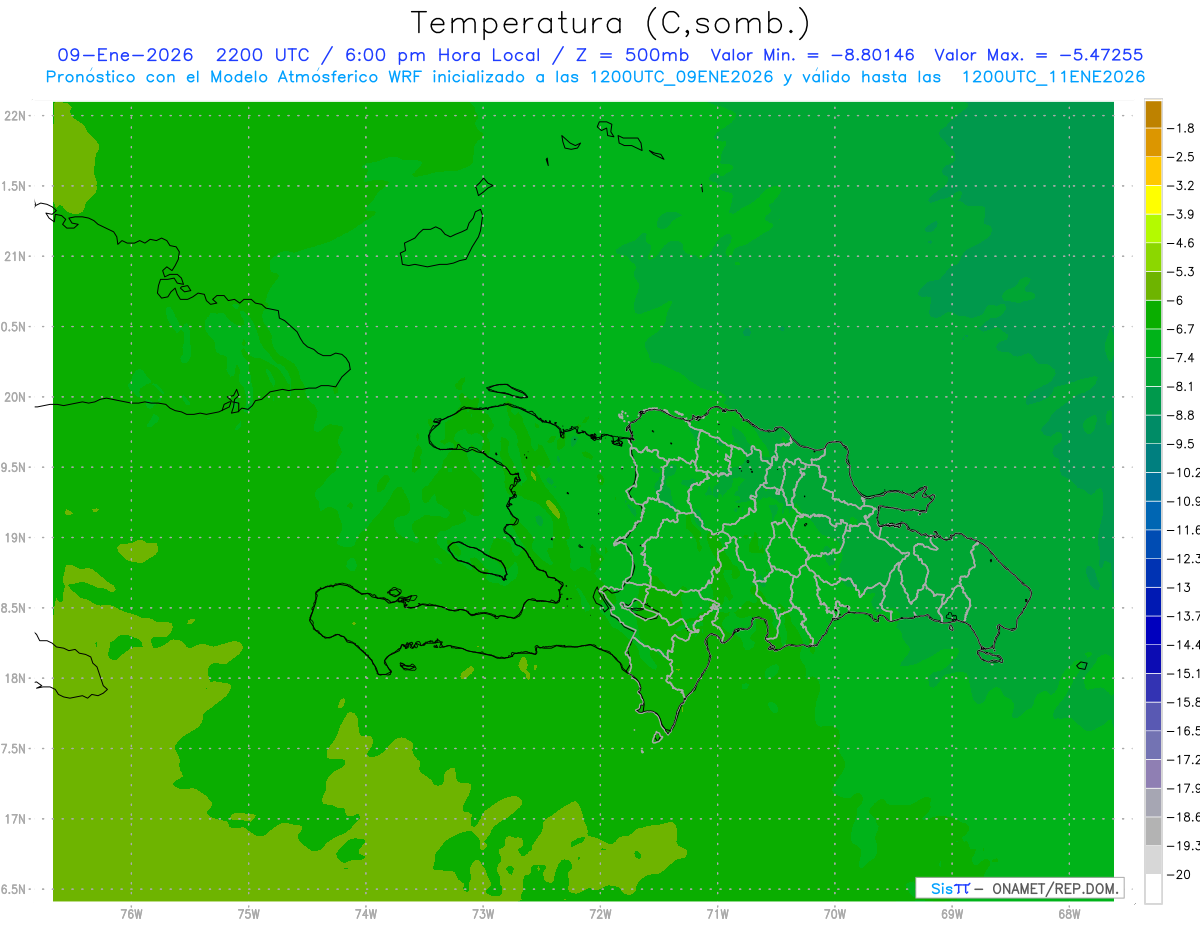The height and width of the screenshot is (927, 1200).
Task: Click the "-8.8" color scale value
Action: coord(1182,415)
